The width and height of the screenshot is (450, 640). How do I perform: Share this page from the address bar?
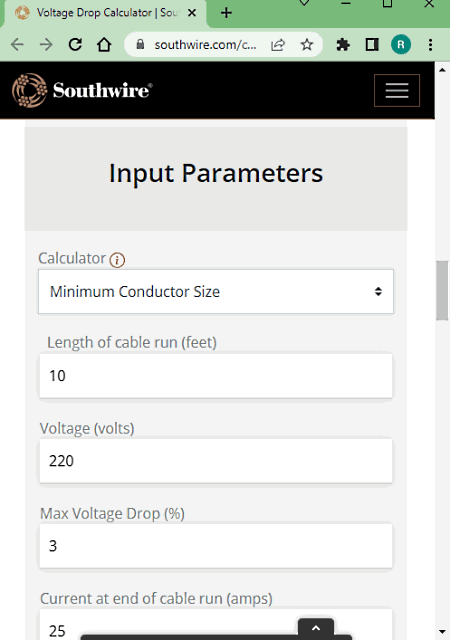click(278, 44)
